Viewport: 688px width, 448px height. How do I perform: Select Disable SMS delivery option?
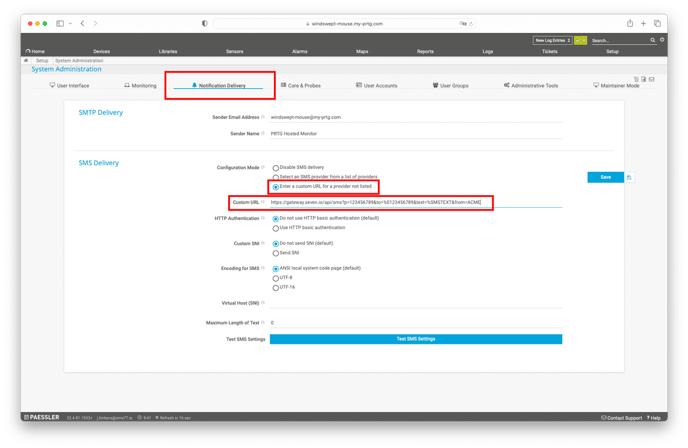point(276,168)
